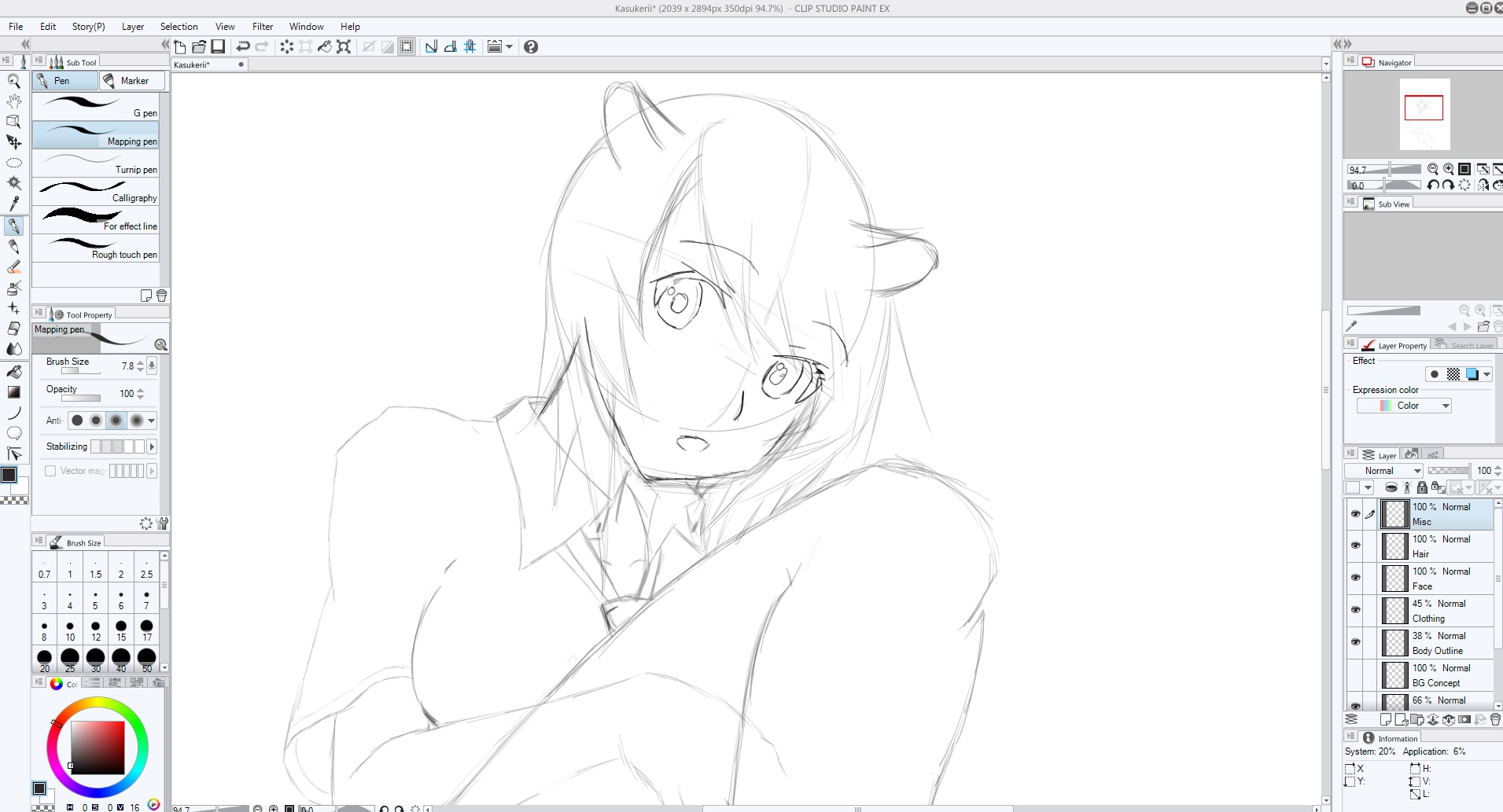Select the strongest anti-aliasing option
The image size is (1503, 812).
pyautogui.click(x=136, y=421)
